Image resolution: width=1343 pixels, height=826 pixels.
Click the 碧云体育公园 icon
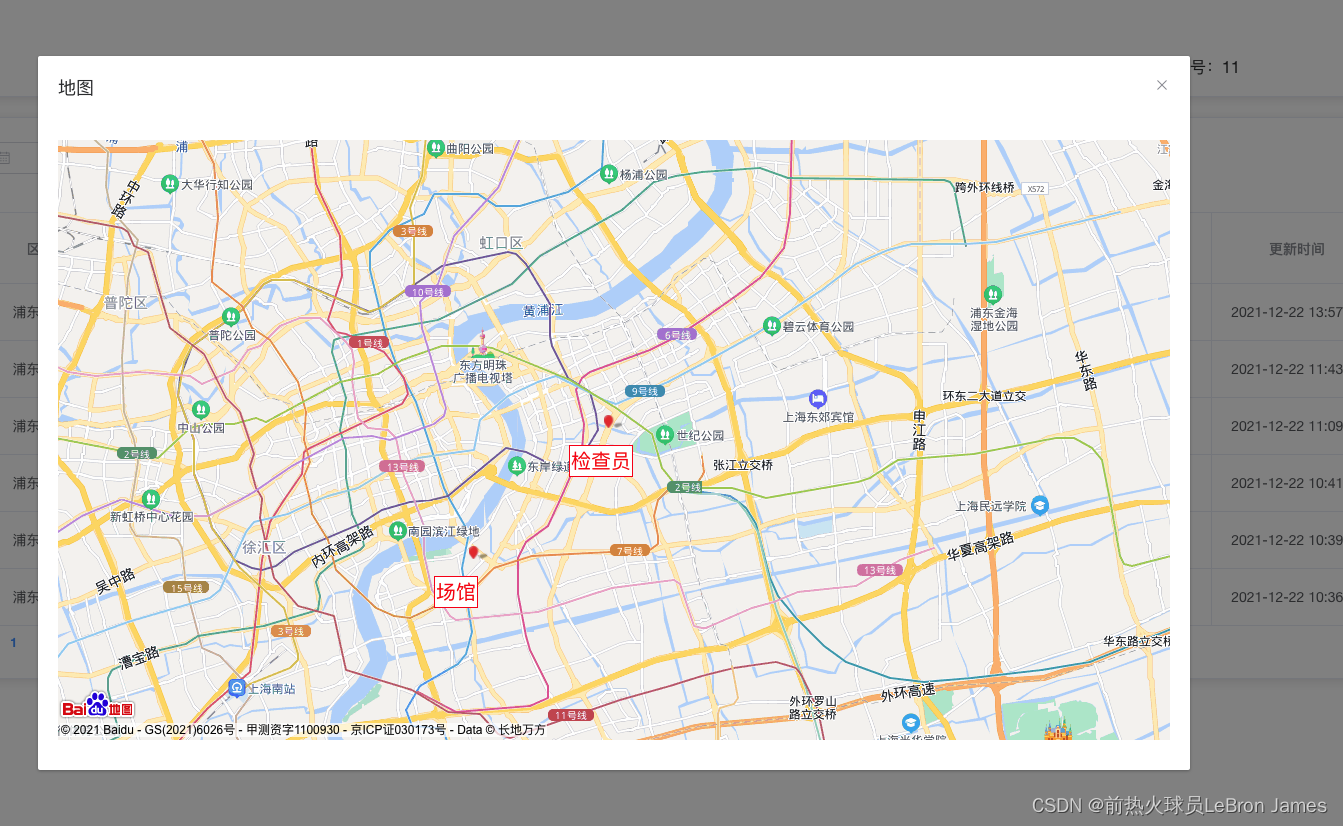pos(771,326)
